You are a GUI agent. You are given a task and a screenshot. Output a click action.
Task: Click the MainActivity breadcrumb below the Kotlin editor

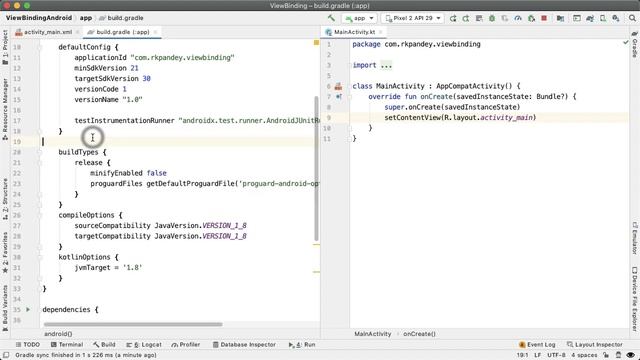pos(373,334)
